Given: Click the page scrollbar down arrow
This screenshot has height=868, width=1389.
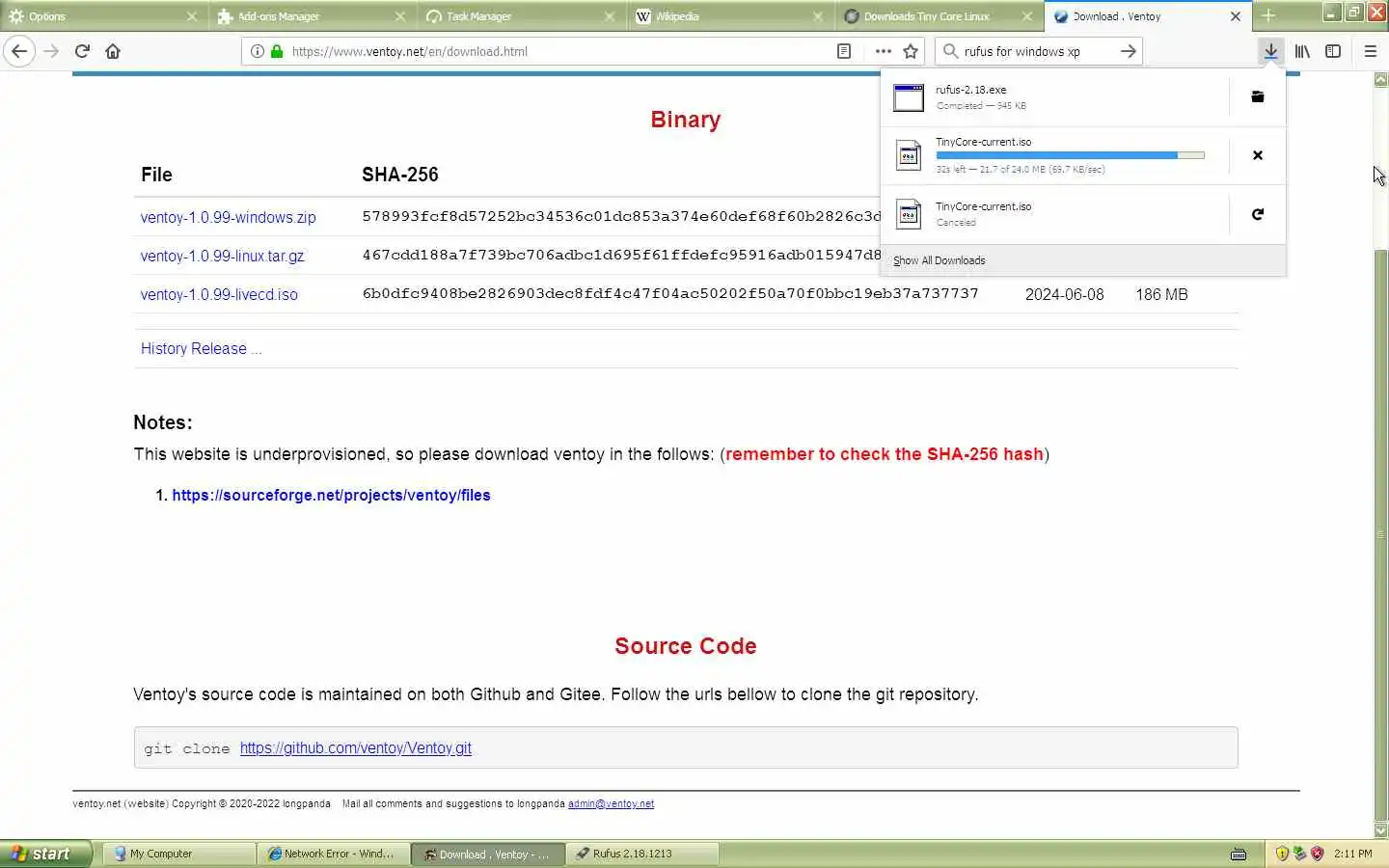Looking at the screenshot, I should [x=1380, y=830].
